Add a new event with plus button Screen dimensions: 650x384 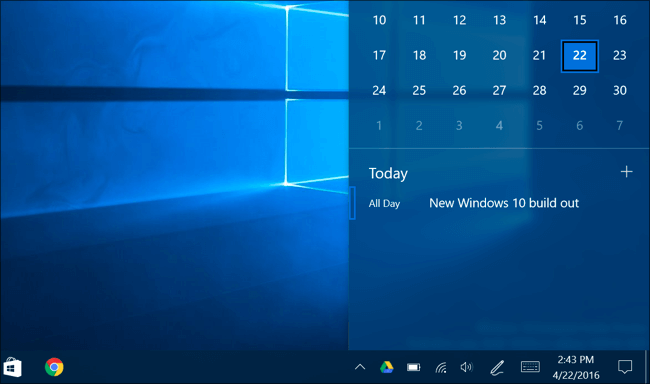(626, 172)
